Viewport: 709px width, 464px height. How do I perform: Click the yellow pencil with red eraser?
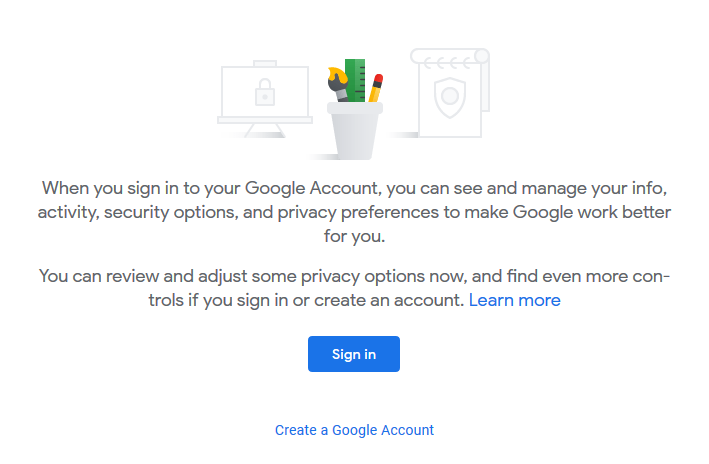(x=376, y=88)
